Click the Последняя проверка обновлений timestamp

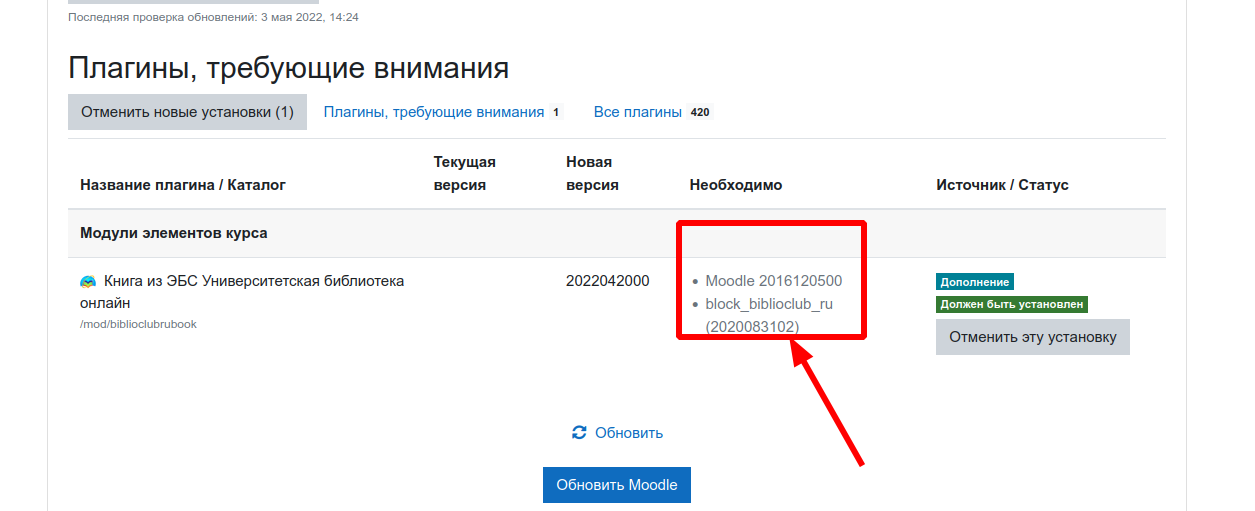(213, 17)
